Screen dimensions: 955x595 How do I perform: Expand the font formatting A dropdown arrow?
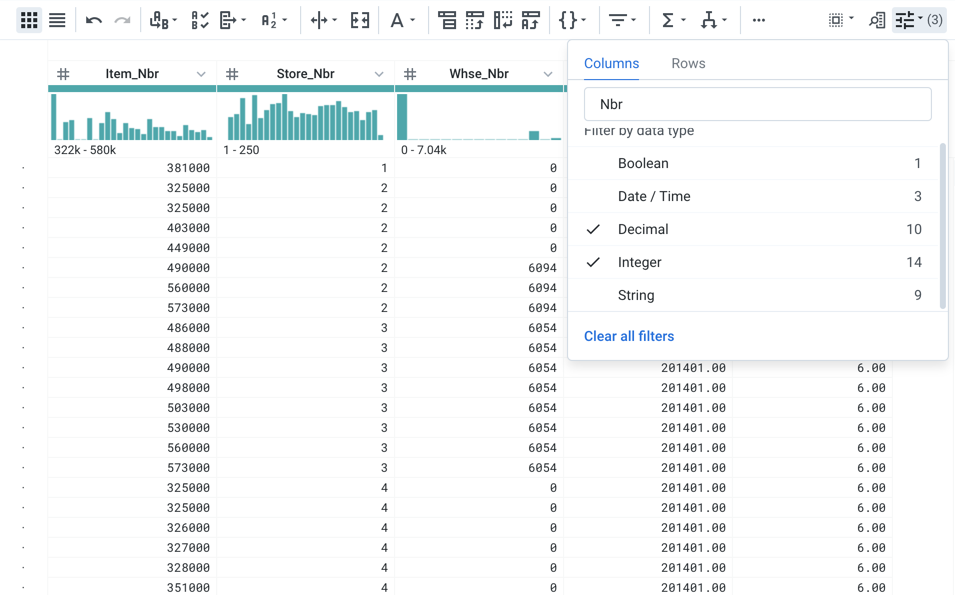[412, 19]
